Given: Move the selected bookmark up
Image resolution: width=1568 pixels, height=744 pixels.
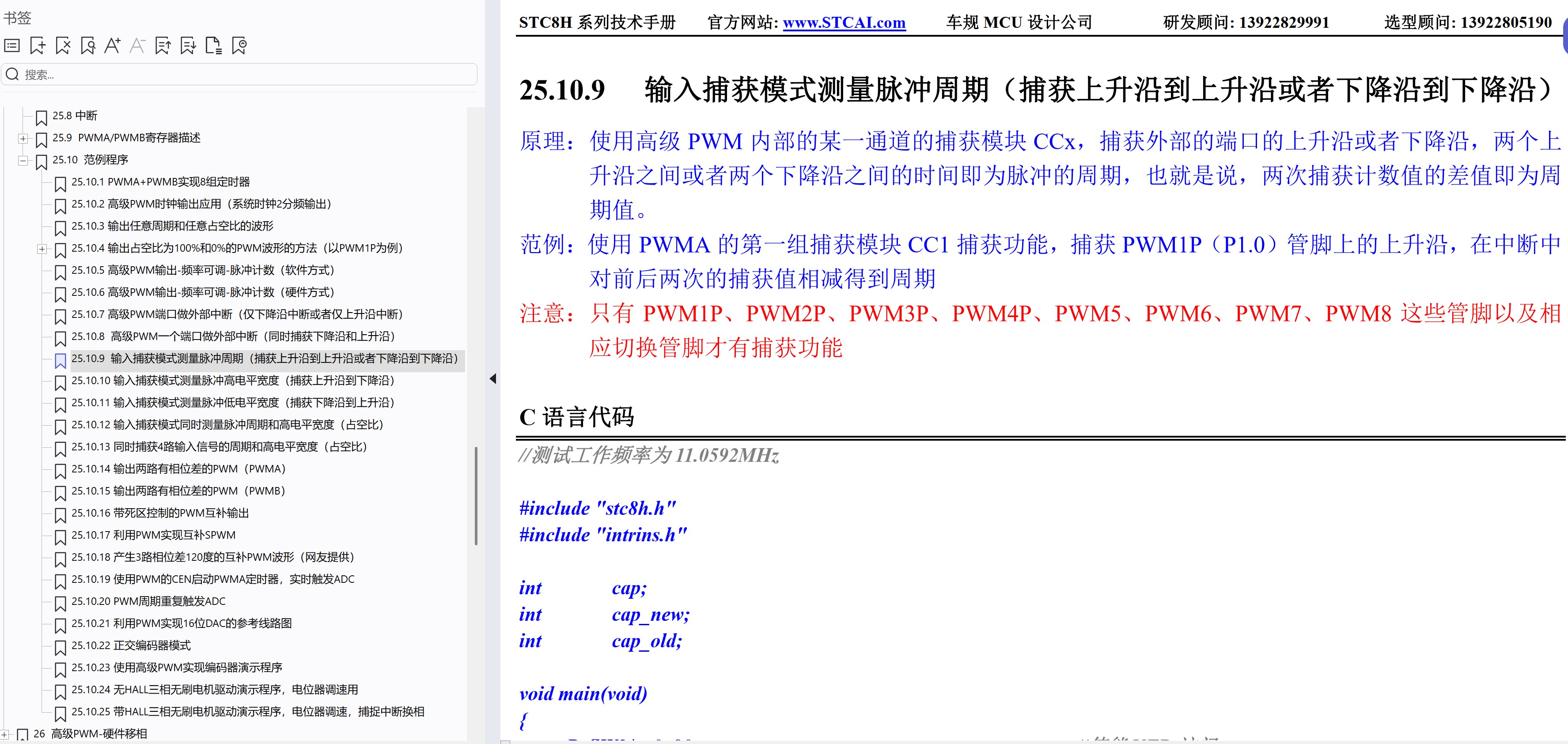Looking at the screenshot, I should tap(162, 45).
